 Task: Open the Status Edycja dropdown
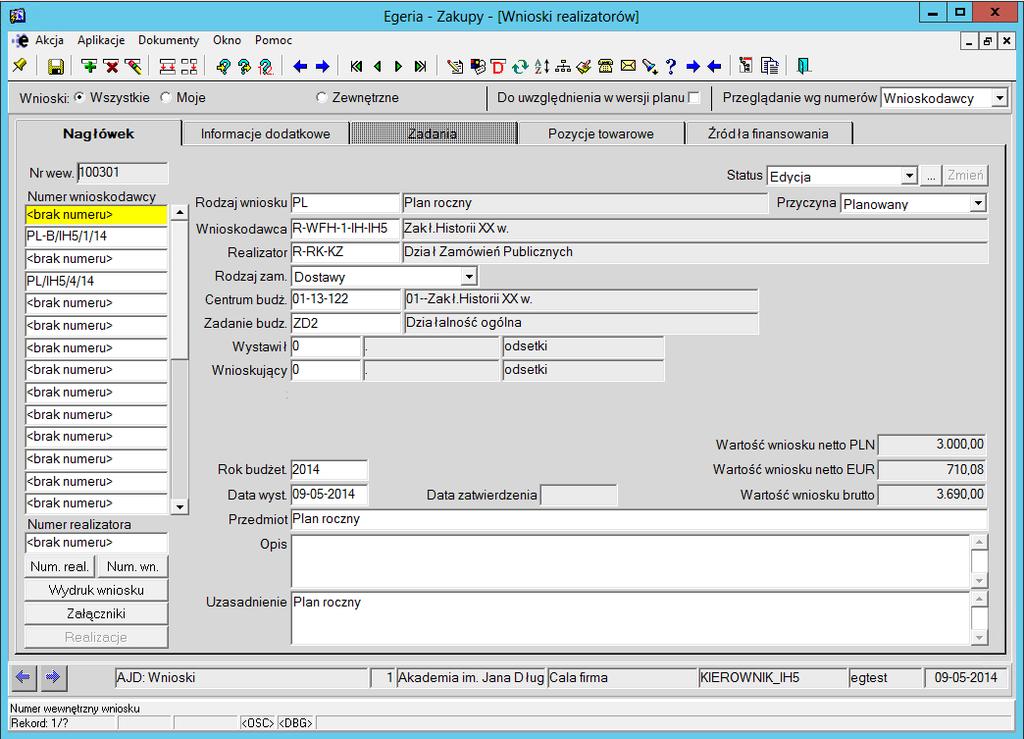[x=909, y=176]
